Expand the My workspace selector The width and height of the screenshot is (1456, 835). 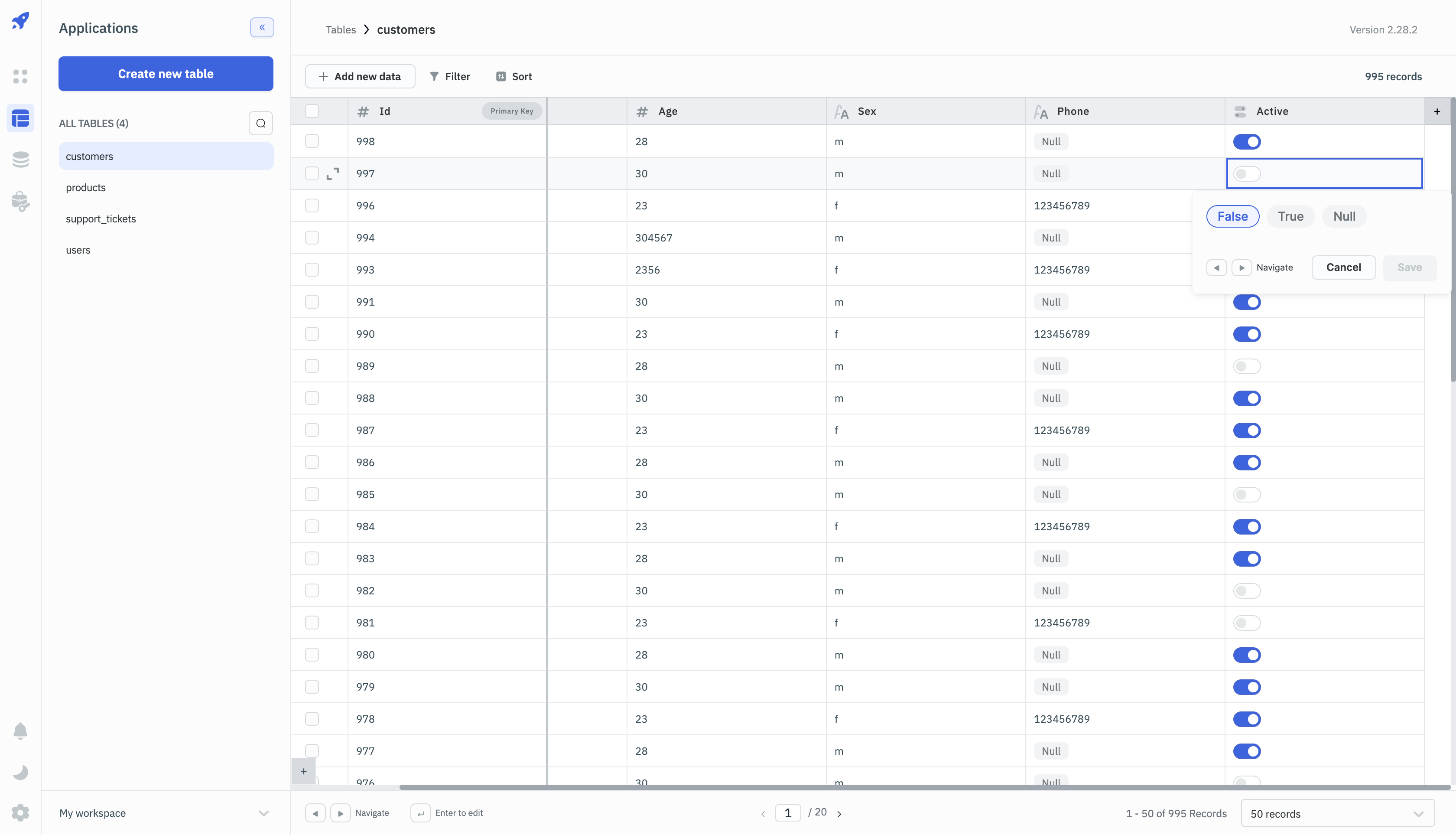pos(165,812)
